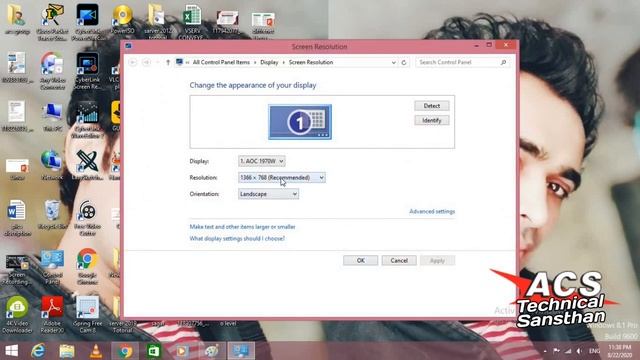Click the greyed Apply button

[437, 260]
